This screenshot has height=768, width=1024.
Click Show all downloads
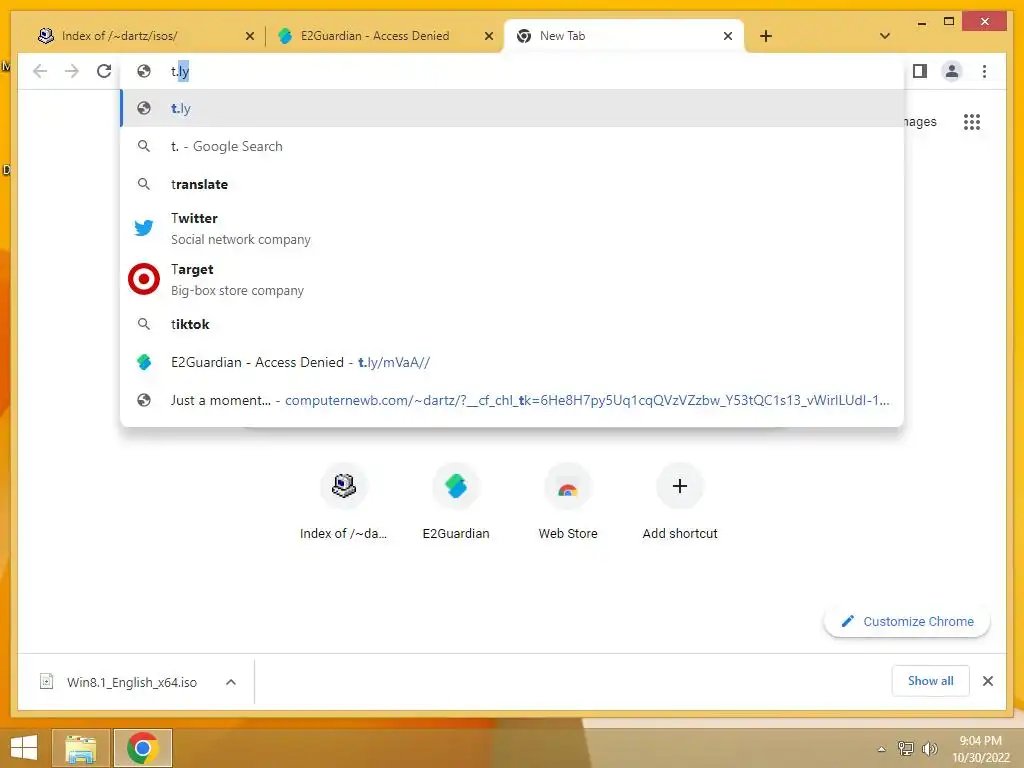tap(930, 681)
